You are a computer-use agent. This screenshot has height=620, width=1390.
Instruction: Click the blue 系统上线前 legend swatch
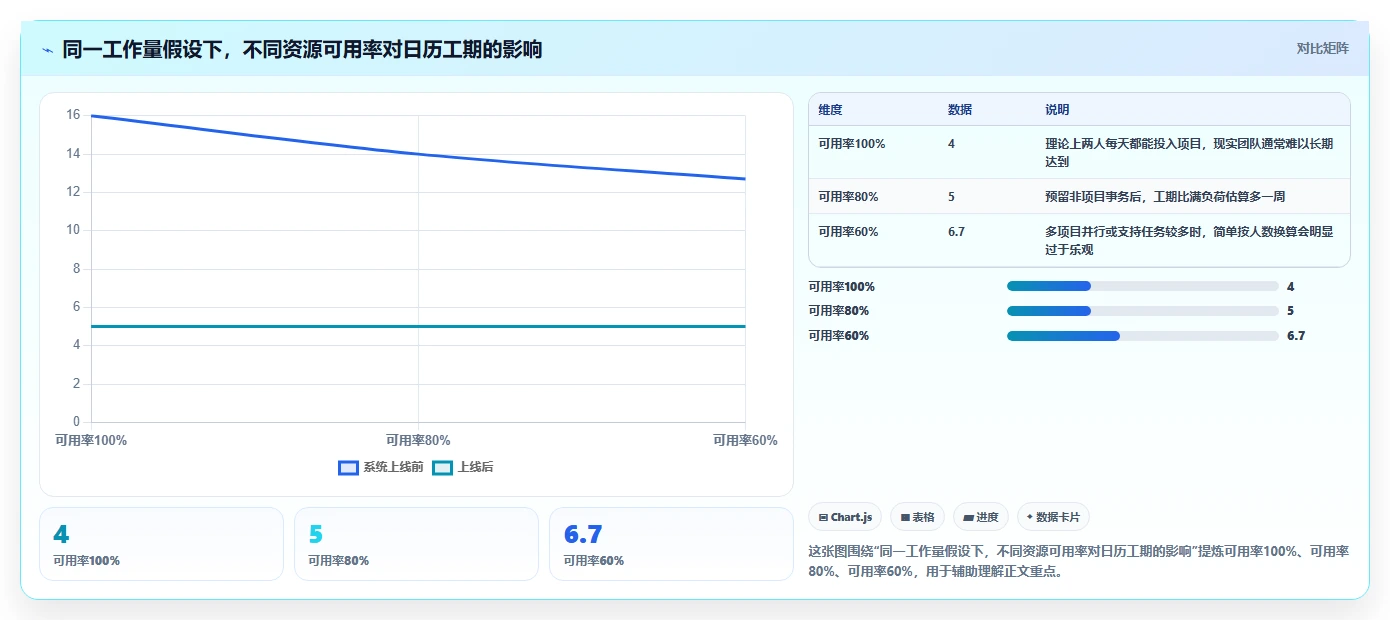coord(348,467)
